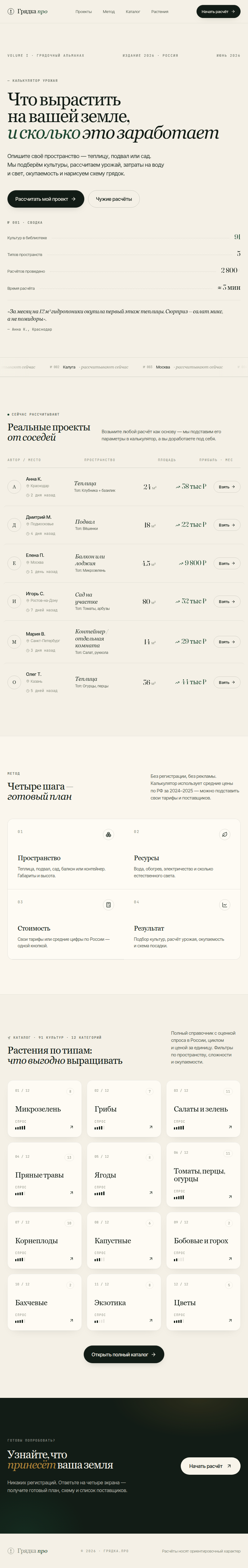Click the avatar О of Олег Т.
This screenshot has width=248, height=1568.
pyautogui.click(x=15, y=682)
